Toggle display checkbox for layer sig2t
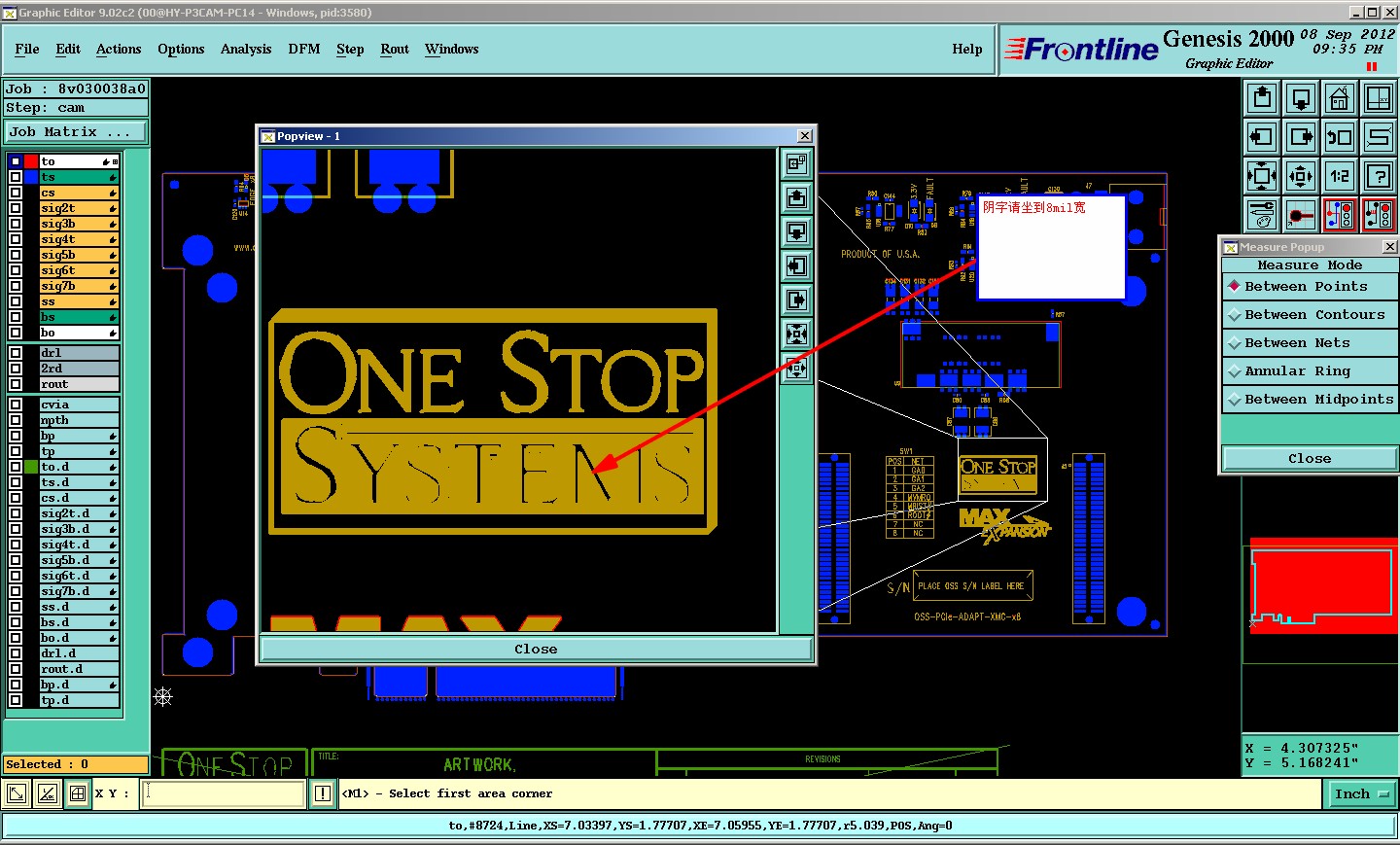Screen dimensions: 1400x845 point(16,208)
